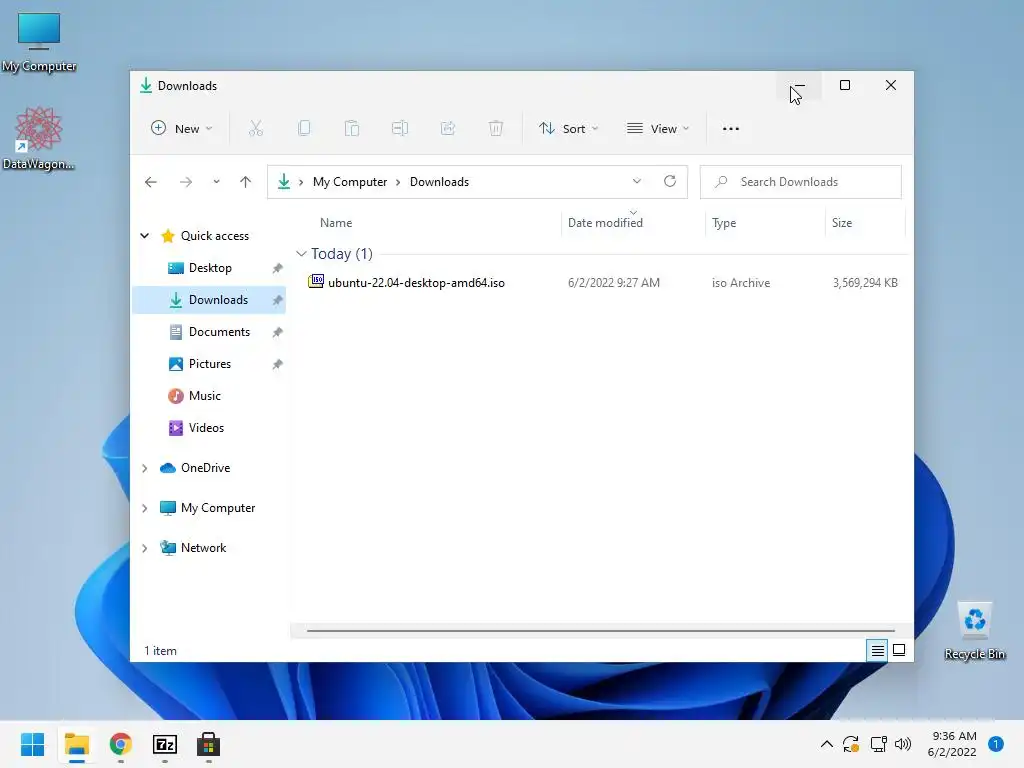Screen dimensions: 1024x768
Task: Open the Windows Start menu
Action: click(33, 744)
